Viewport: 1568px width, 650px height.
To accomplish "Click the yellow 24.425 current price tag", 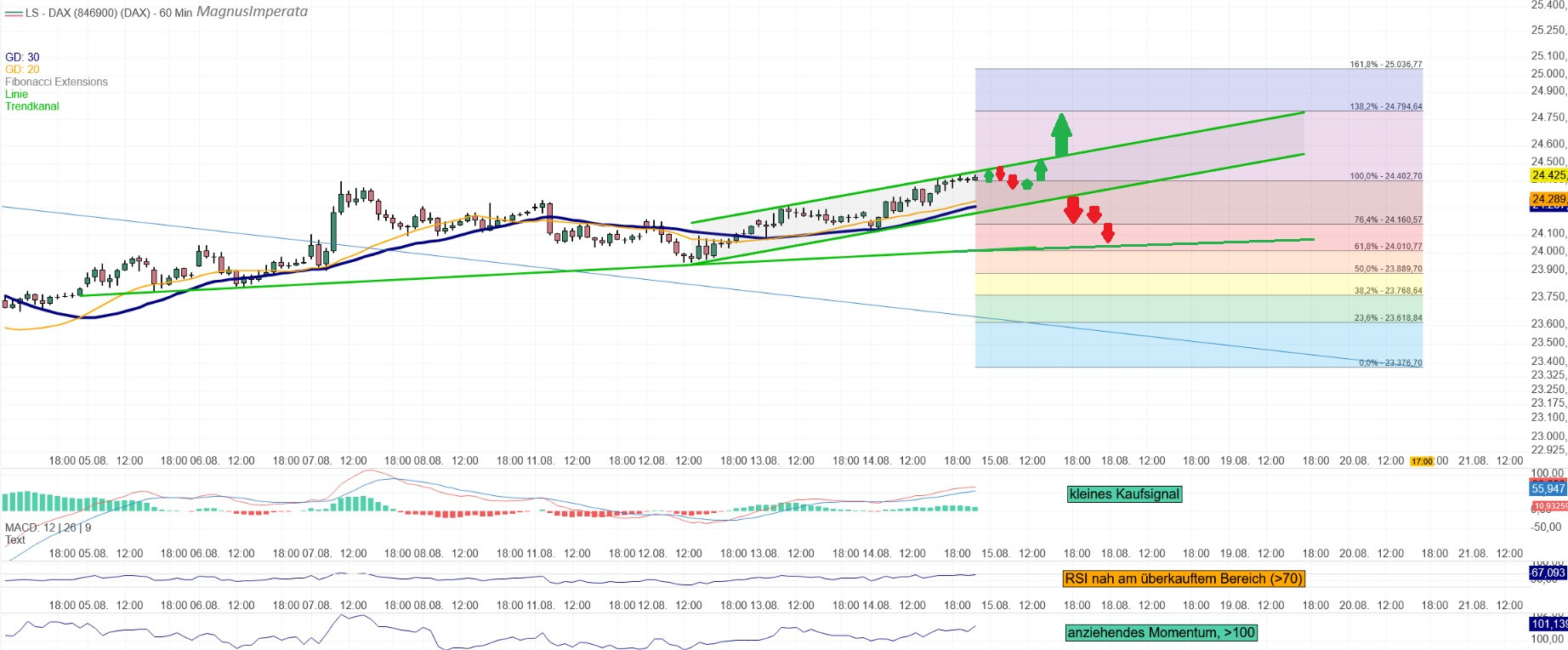I will click(1548, 175).
